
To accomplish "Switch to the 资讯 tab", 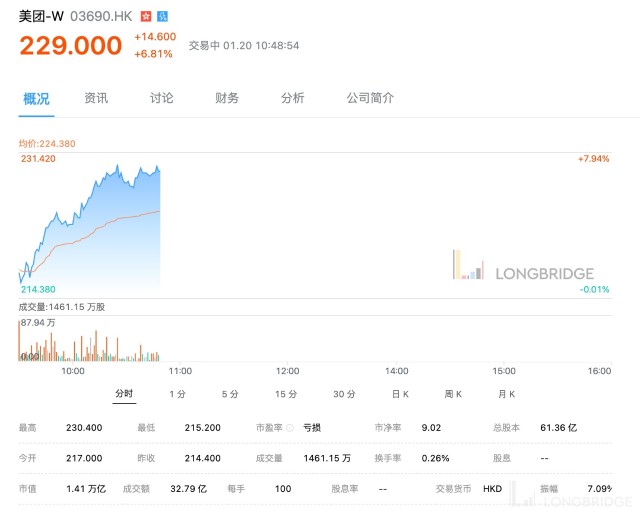I will (x=96, y=98).
